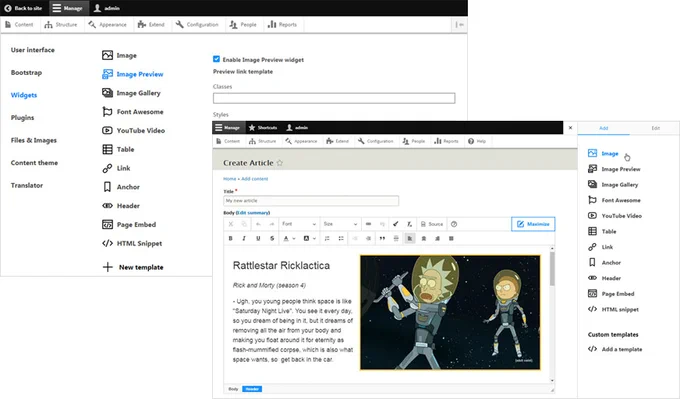The height and width of the screenshot is (399, 680).
Task: Click Shortcuts in front window toolbar
Action: tap(263, 128)
